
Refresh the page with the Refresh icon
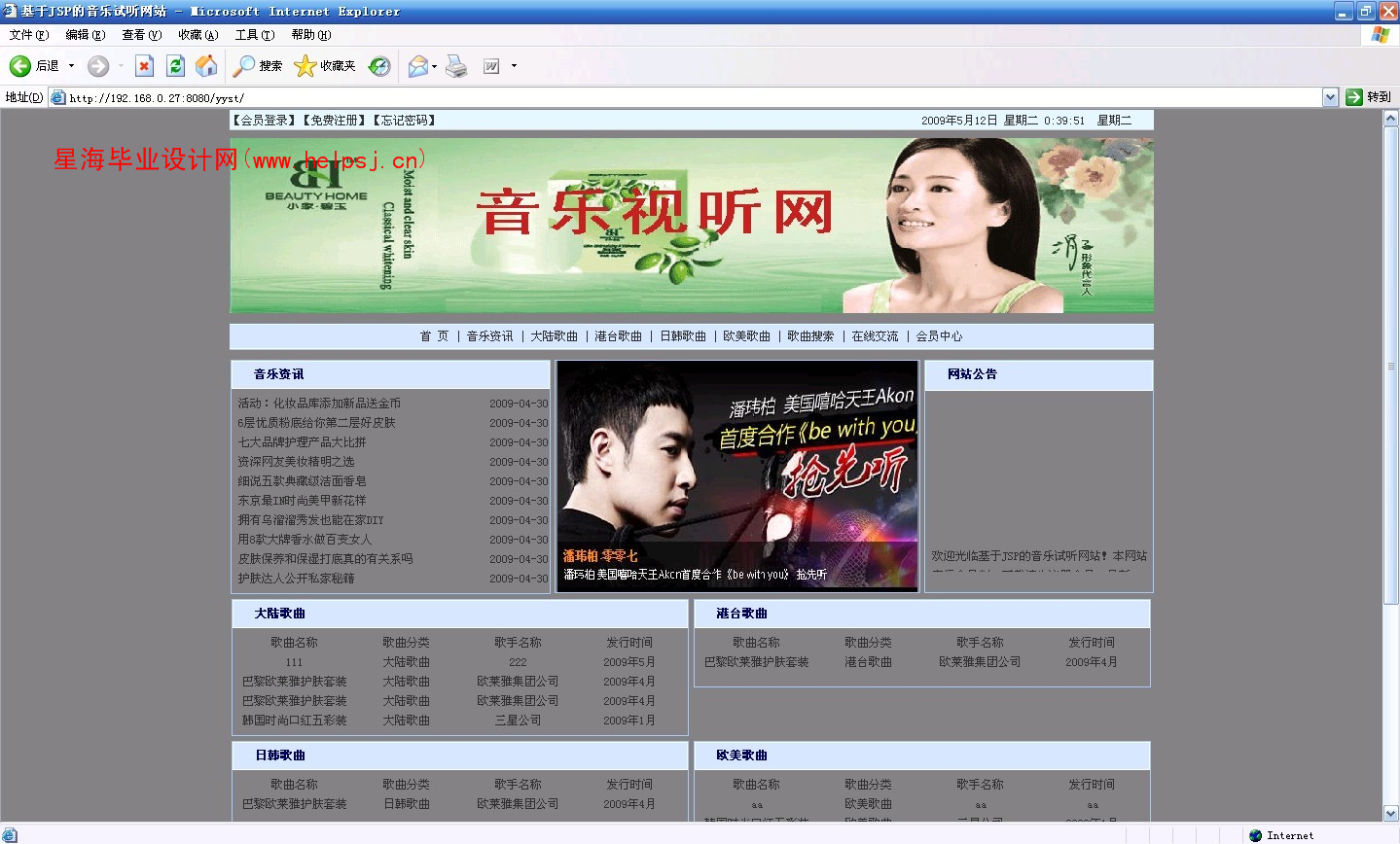tap(175, 66)
